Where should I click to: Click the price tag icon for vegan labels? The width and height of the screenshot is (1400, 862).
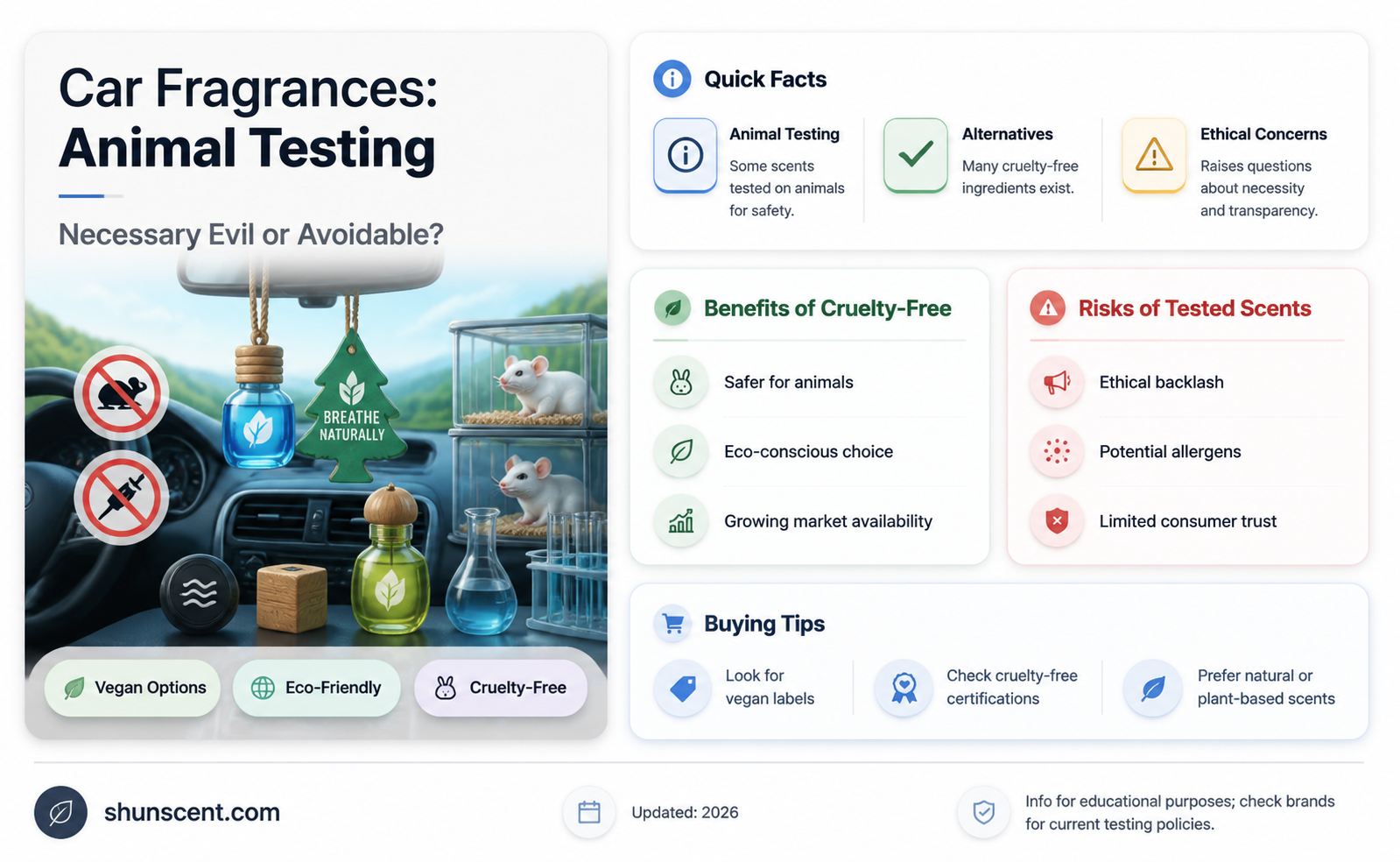point(683,688)
